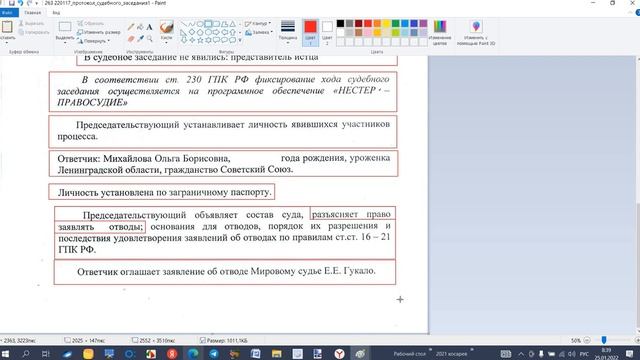Open Microsoft Edge from the taskbar

[x=193, y=353]
